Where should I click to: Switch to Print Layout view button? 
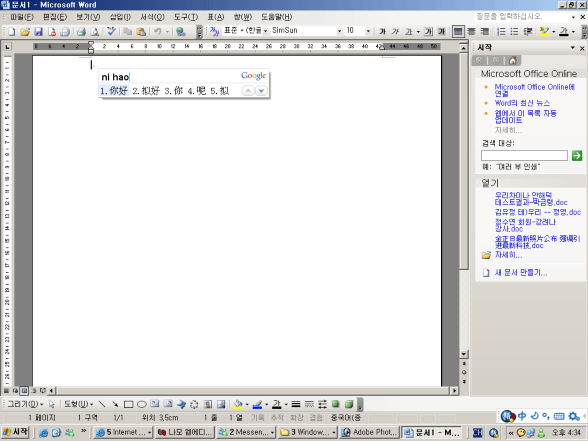tap(24, 391)
